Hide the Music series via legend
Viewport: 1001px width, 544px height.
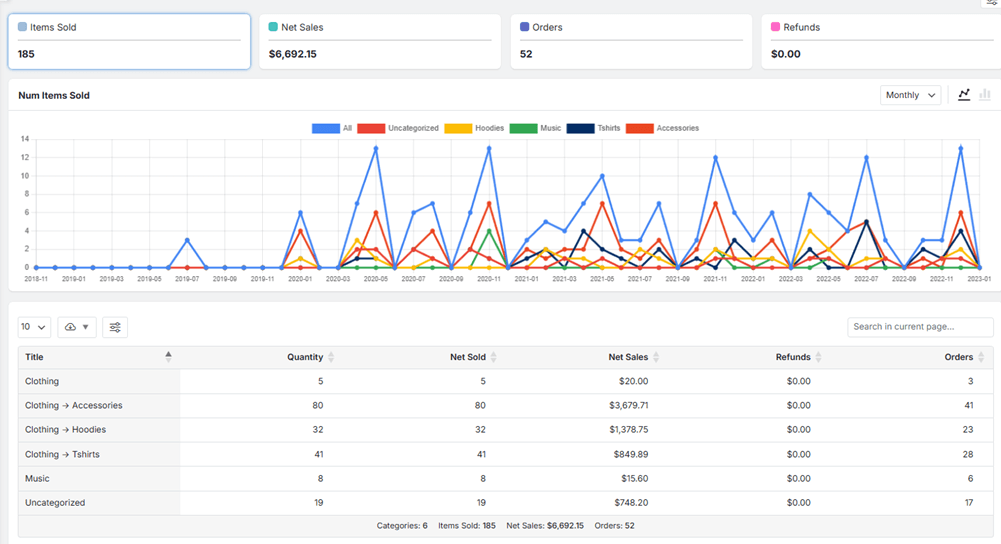(x=536, y=128)
